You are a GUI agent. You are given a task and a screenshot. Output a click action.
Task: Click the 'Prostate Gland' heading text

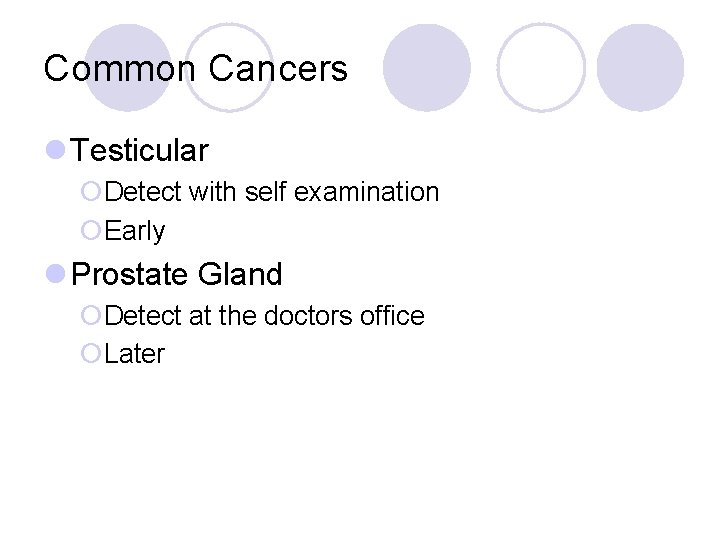177,274
